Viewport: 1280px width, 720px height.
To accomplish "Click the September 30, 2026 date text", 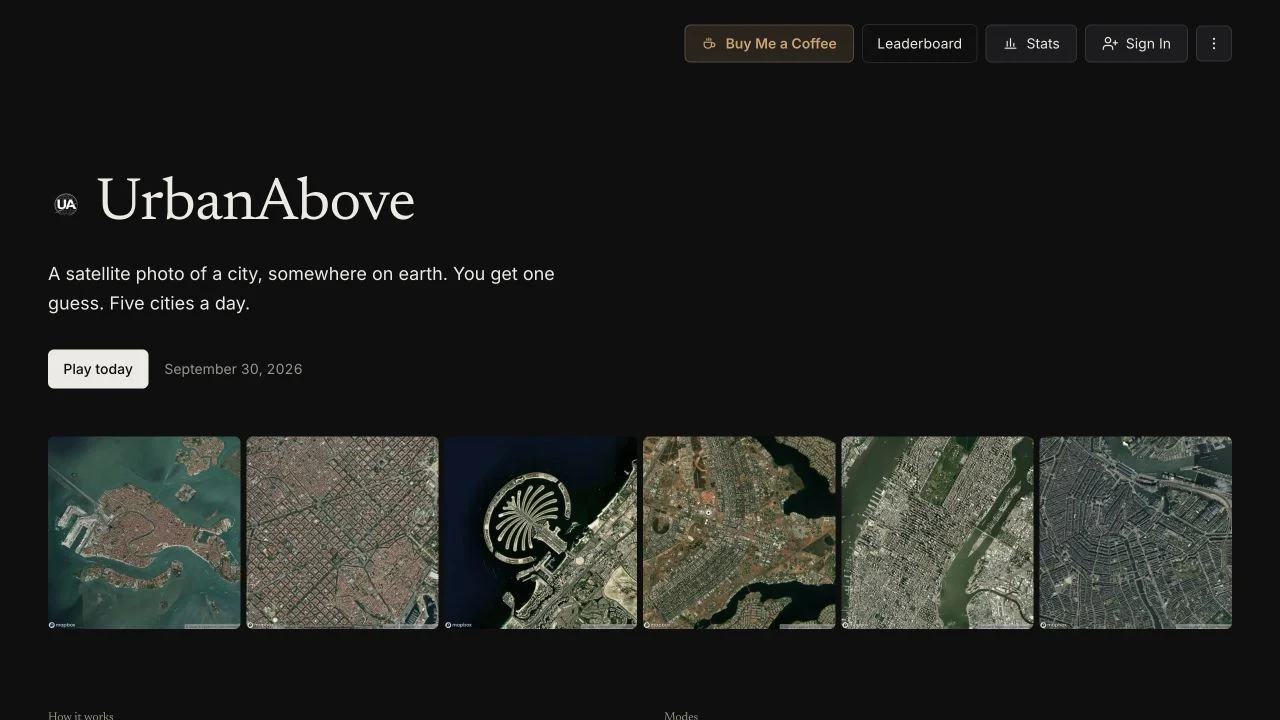I will click(233, 369).
